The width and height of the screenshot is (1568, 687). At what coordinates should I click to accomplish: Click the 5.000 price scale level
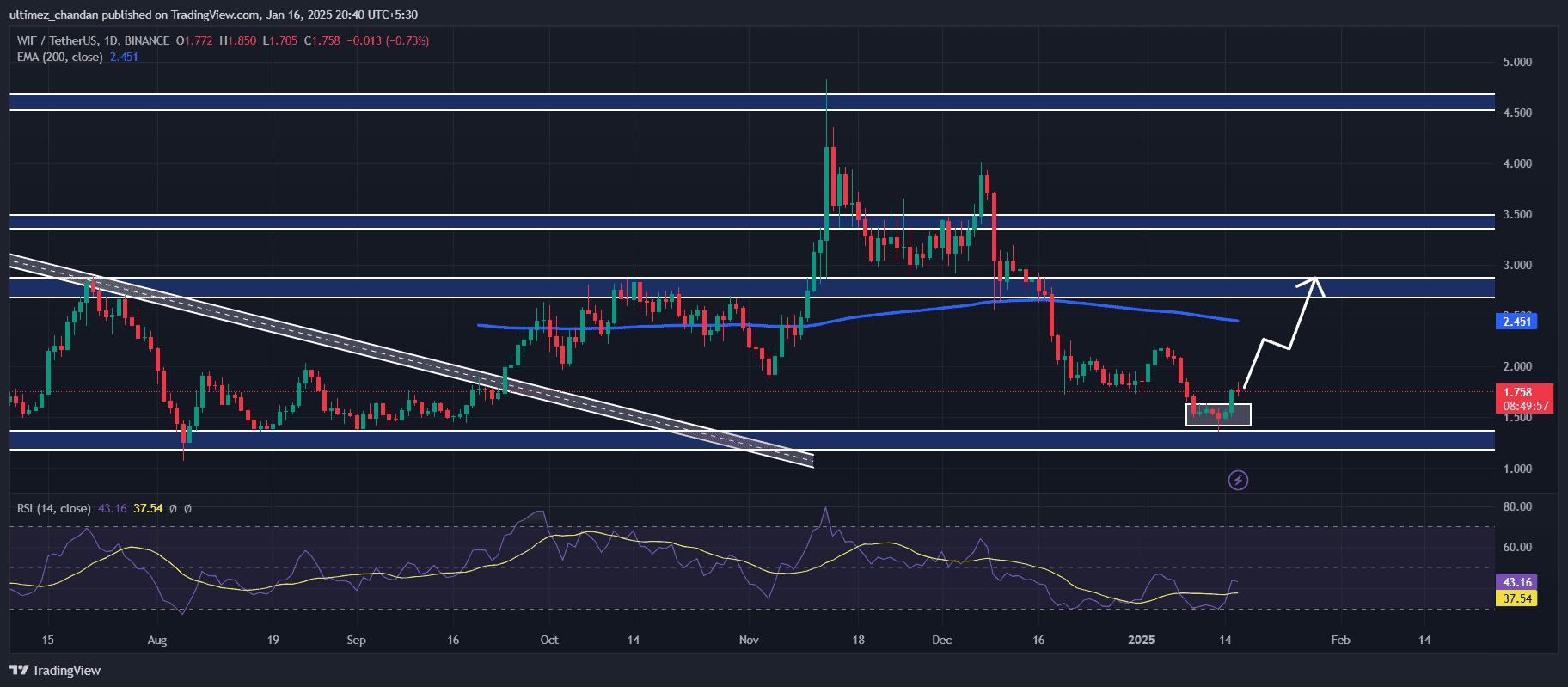point(1517,62)
